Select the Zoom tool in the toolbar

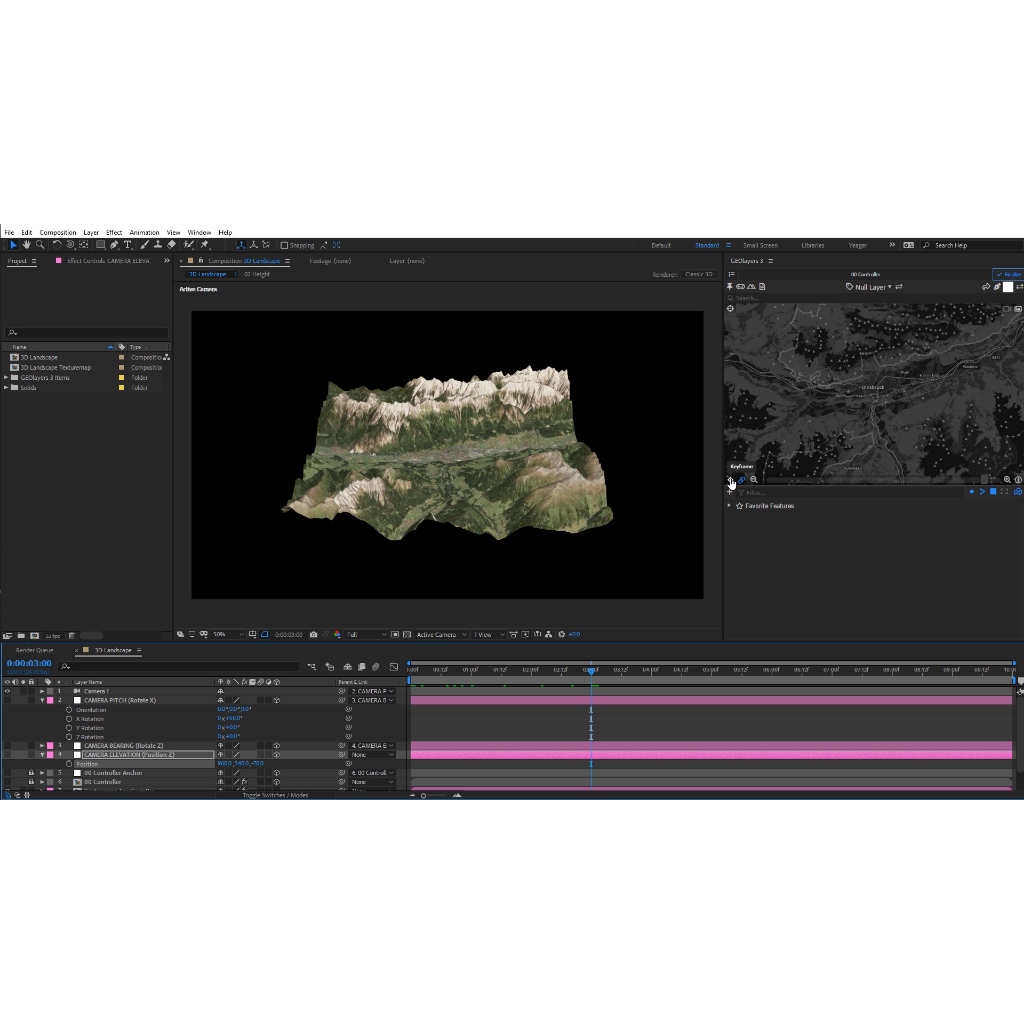pos(39,245)
